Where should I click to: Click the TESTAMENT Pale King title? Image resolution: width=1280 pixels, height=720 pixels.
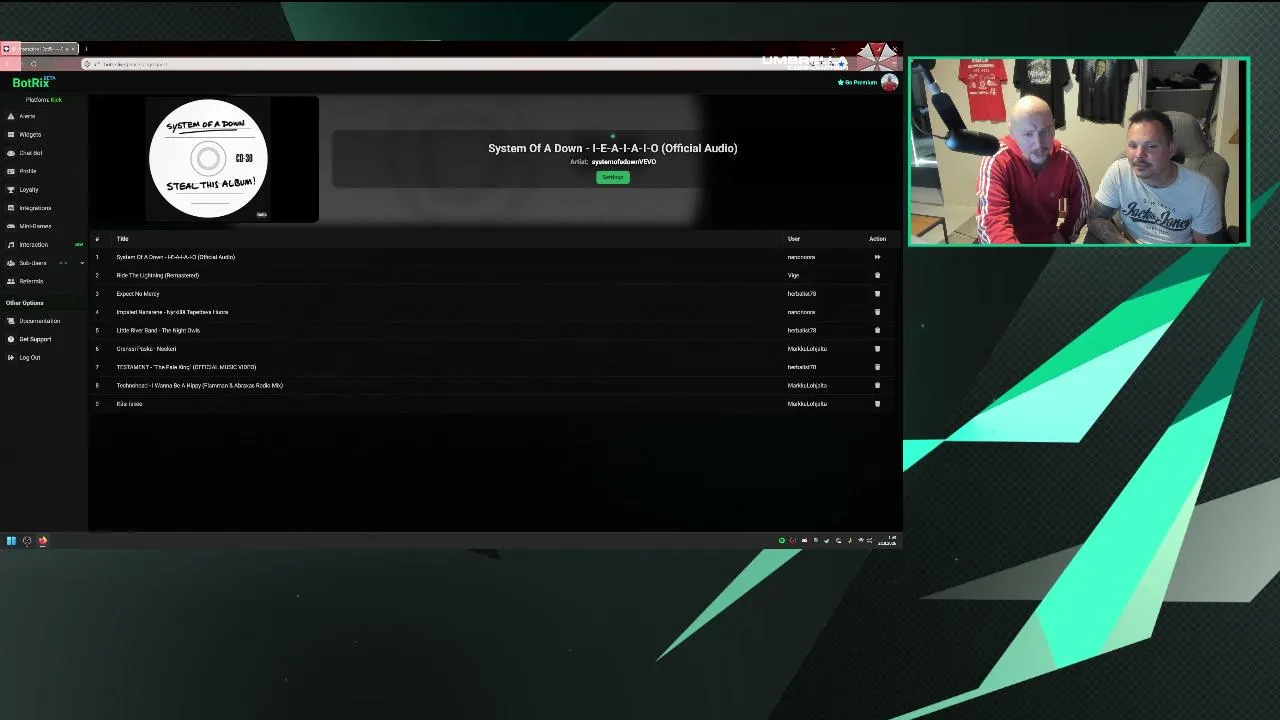pos(186,367)
